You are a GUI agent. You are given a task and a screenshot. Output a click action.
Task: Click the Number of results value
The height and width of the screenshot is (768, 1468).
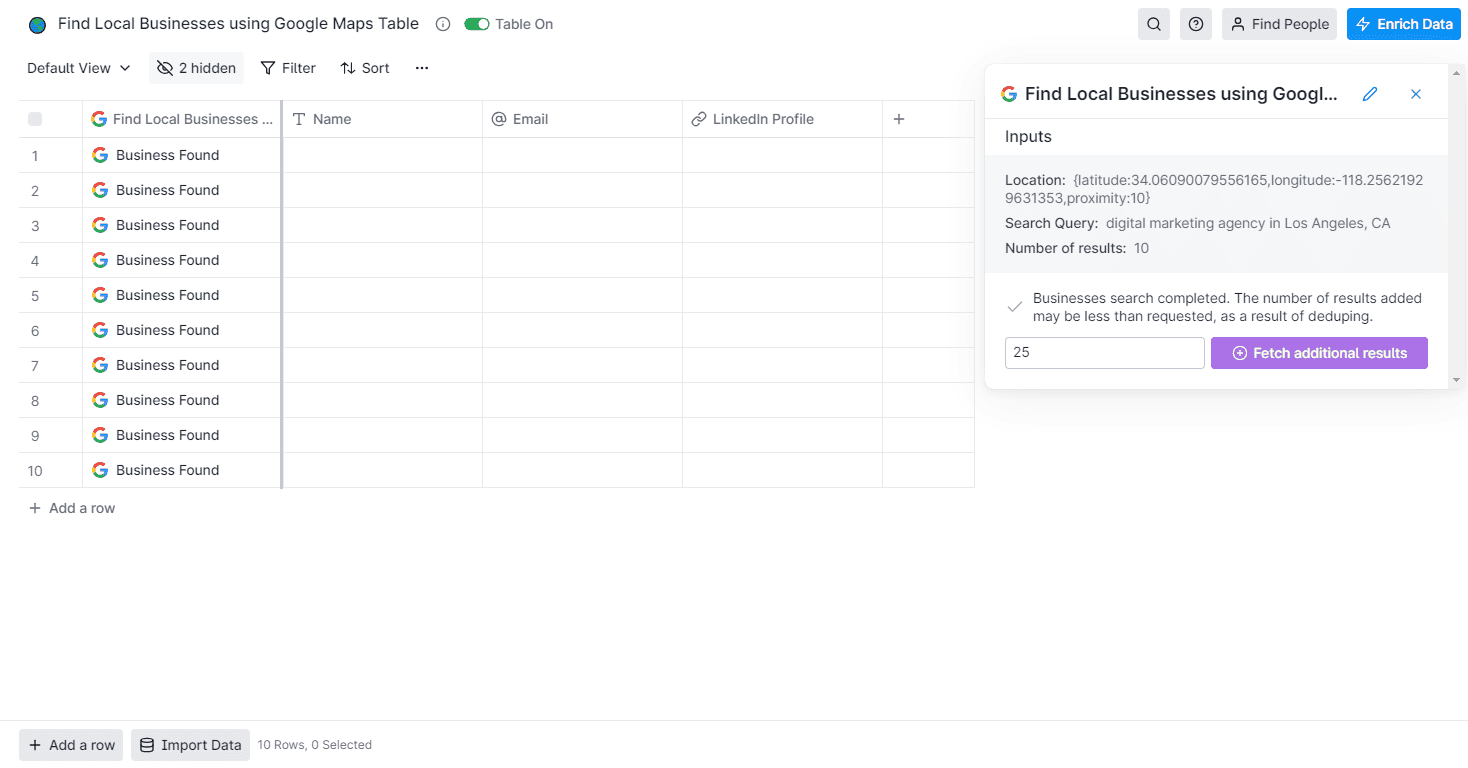click(x=1141, y=248)
